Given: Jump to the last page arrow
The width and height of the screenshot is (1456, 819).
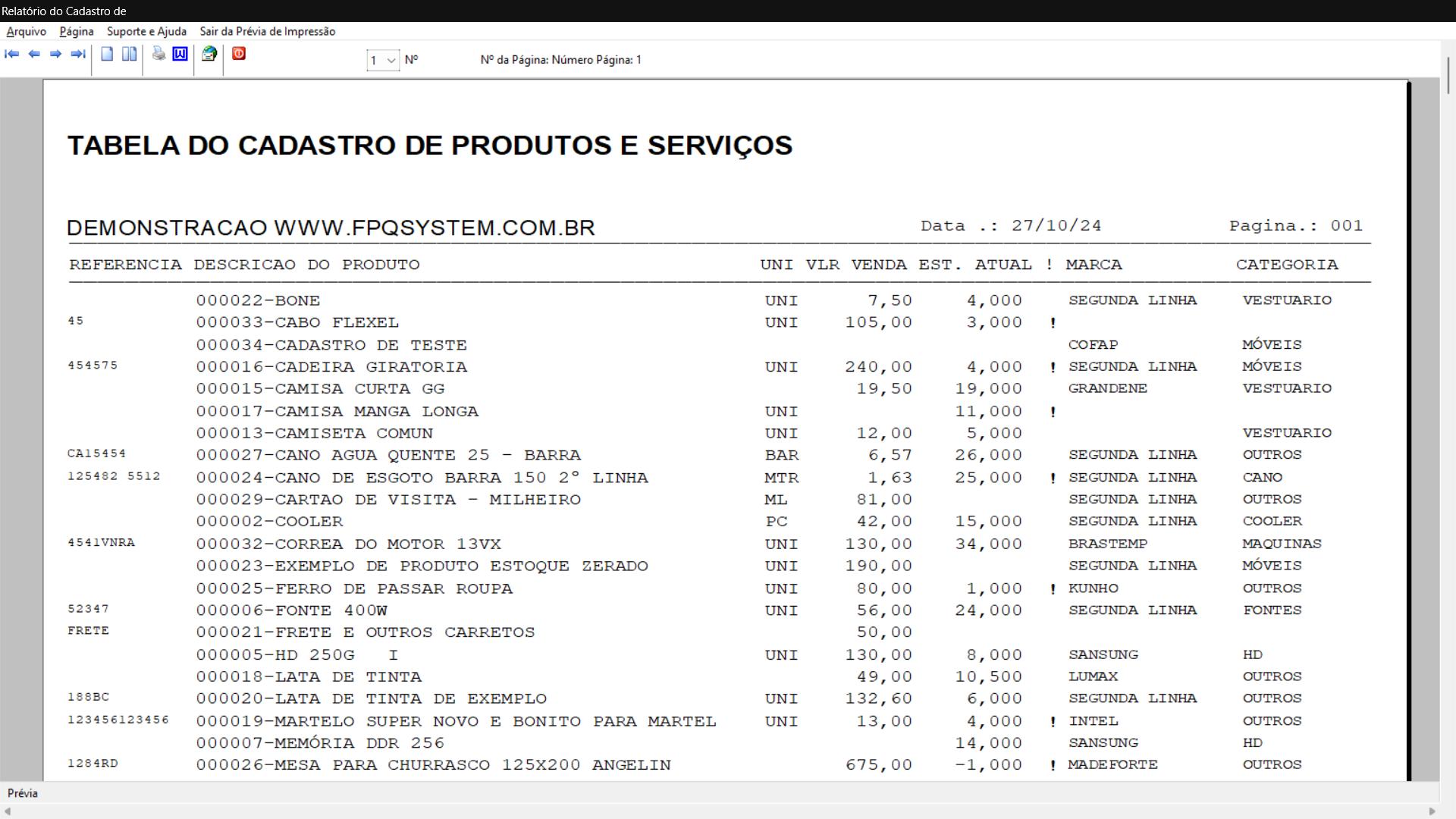Looking at the screenshot, I should pos(77,54).
